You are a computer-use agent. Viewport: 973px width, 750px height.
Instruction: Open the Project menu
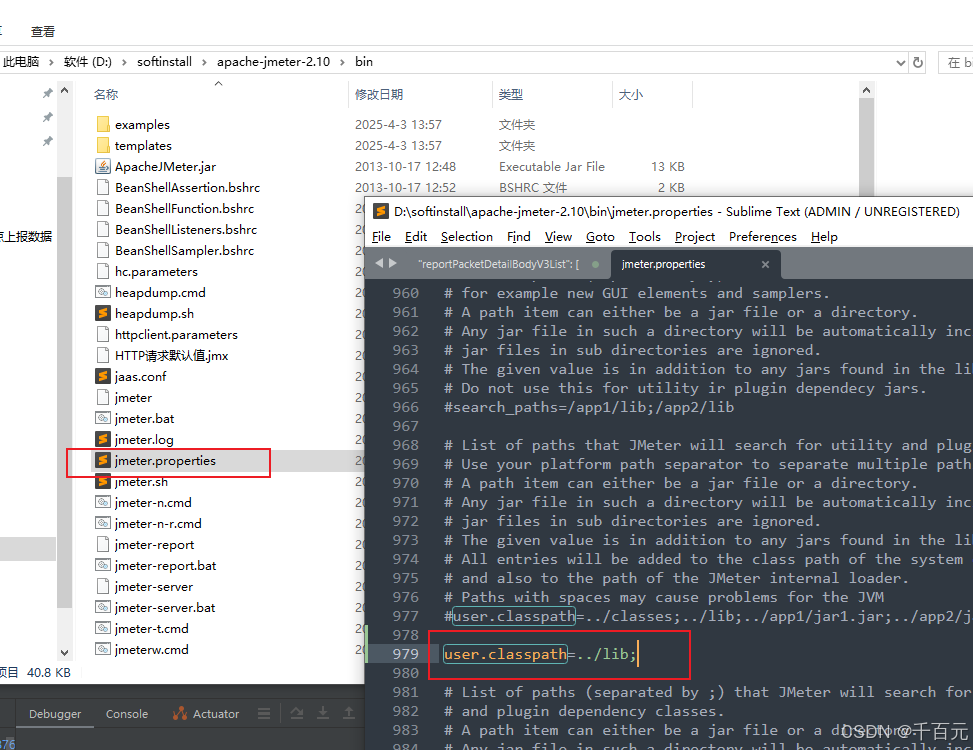tap(695, 236)
